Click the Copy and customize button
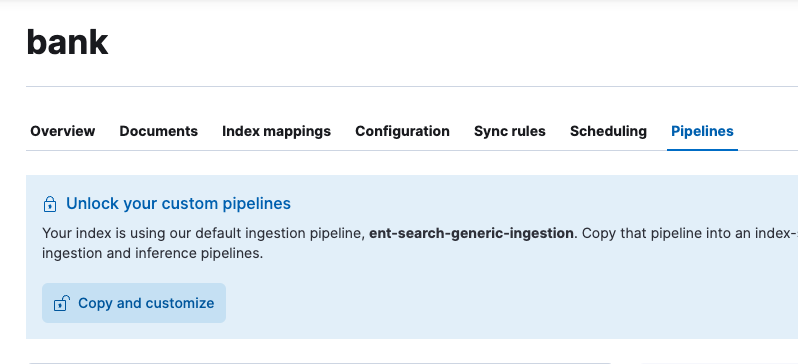 [x=134, y=303]
